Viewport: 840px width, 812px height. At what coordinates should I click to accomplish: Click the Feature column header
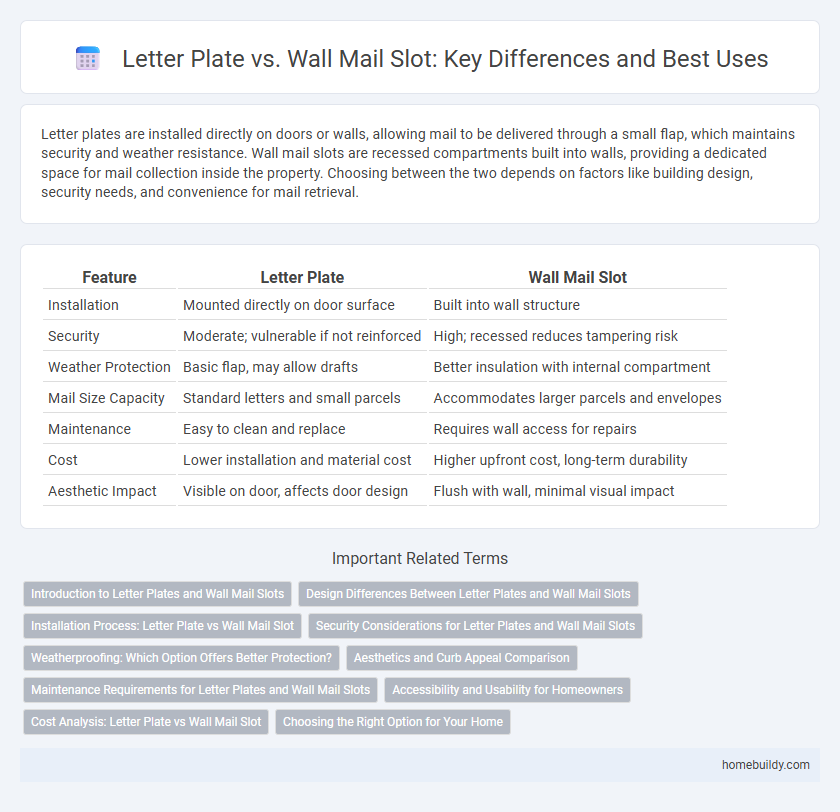tap(109, 277)
